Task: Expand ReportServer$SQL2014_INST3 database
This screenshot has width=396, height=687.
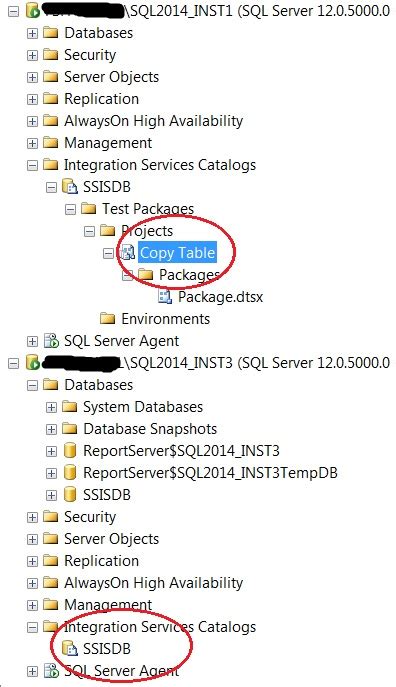Action: tap(51, 451)
